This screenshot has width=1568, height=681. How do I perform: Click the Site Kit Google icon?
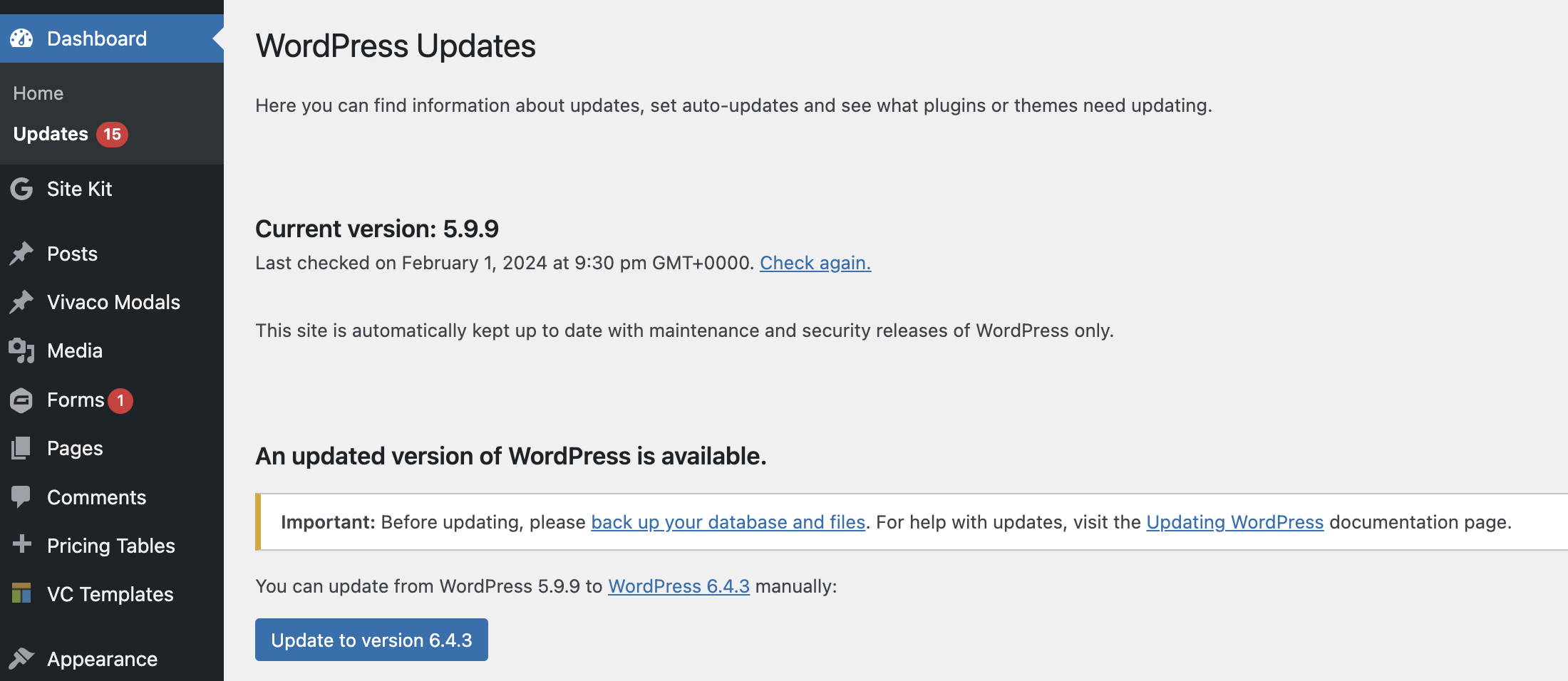[21, 189]
